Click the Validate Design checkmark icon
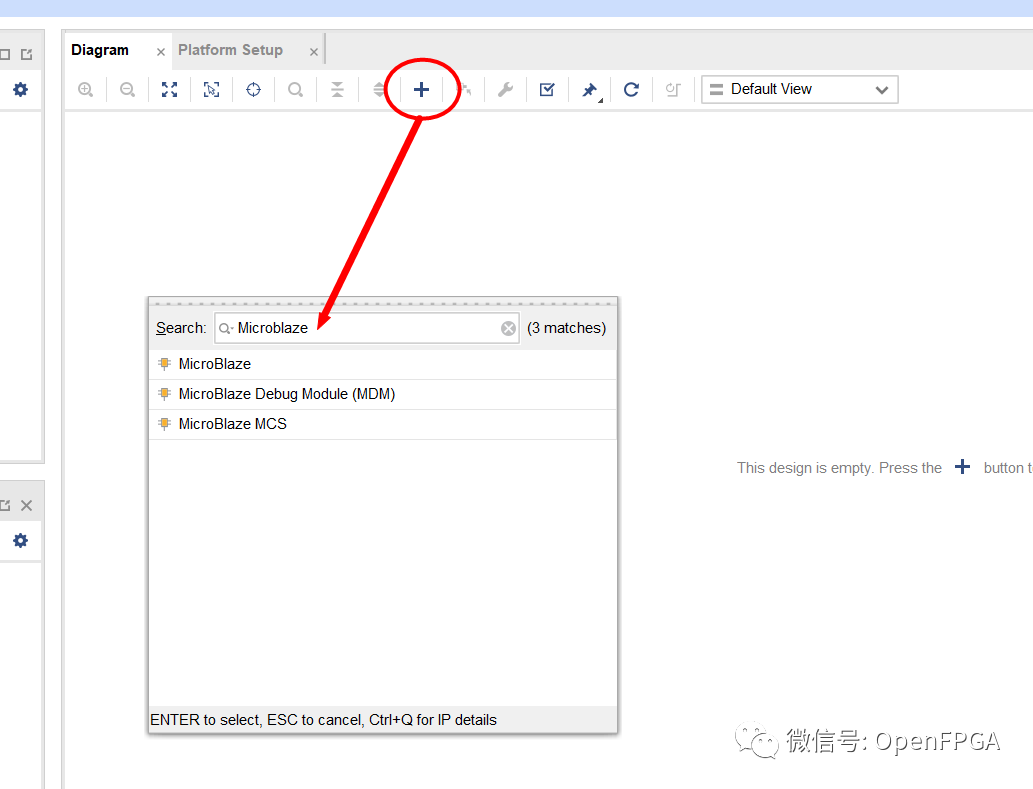Screen dimensions: 1033x789 [547, 90]
